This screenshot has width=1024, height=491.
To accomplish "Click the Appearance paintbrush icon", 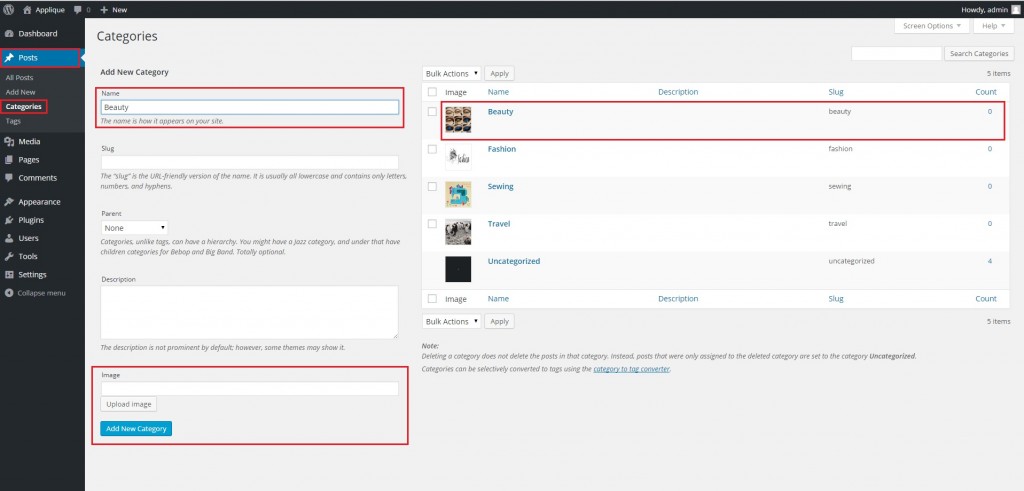I will [9, 202].
